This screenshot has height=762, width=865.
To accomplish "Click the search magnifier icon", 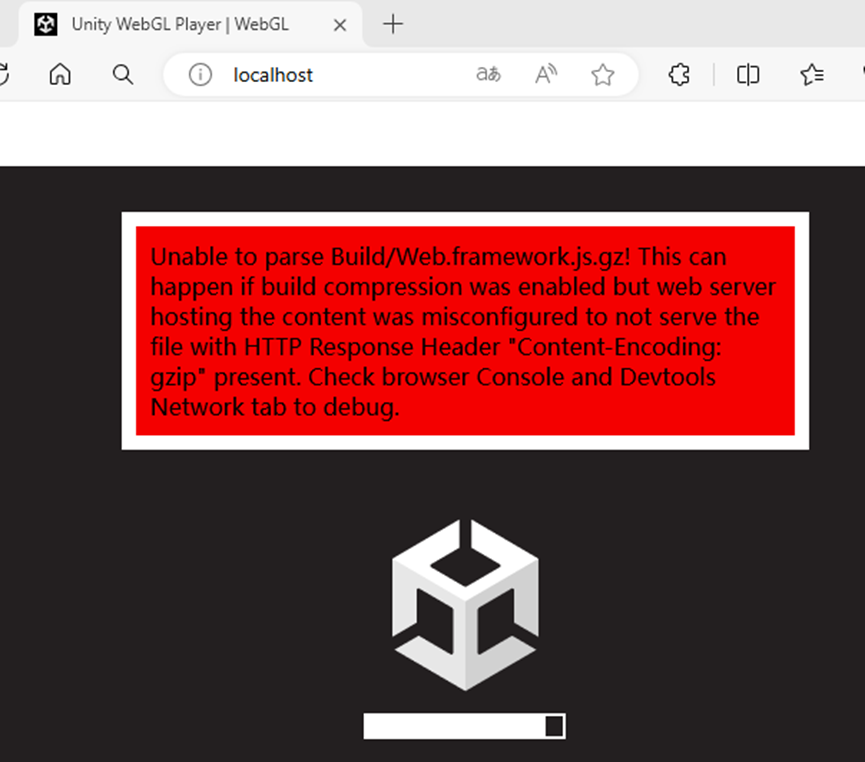I will click(122, 74).
